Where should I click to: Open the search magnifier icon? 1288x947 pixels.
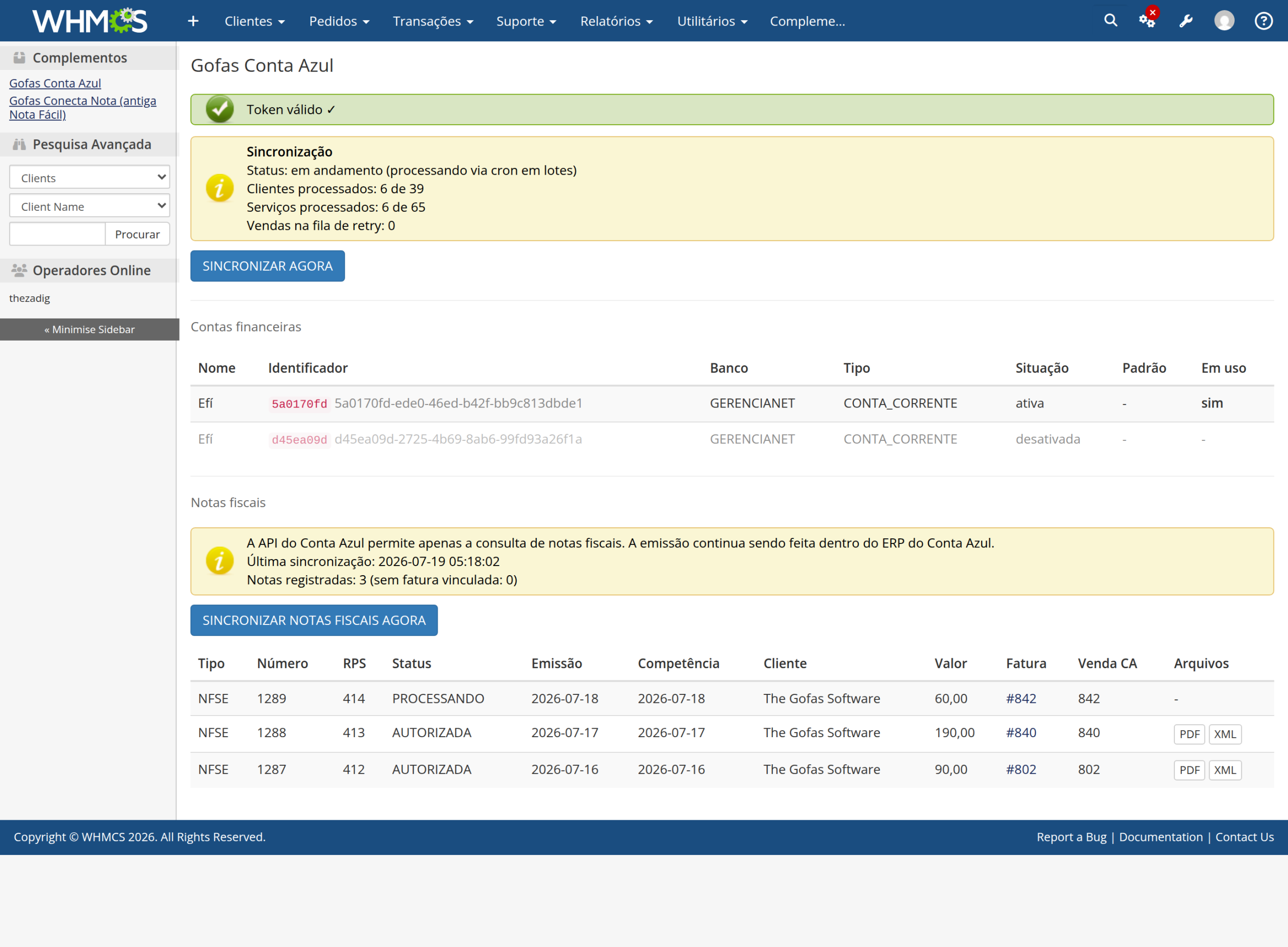click(1110, 21)
